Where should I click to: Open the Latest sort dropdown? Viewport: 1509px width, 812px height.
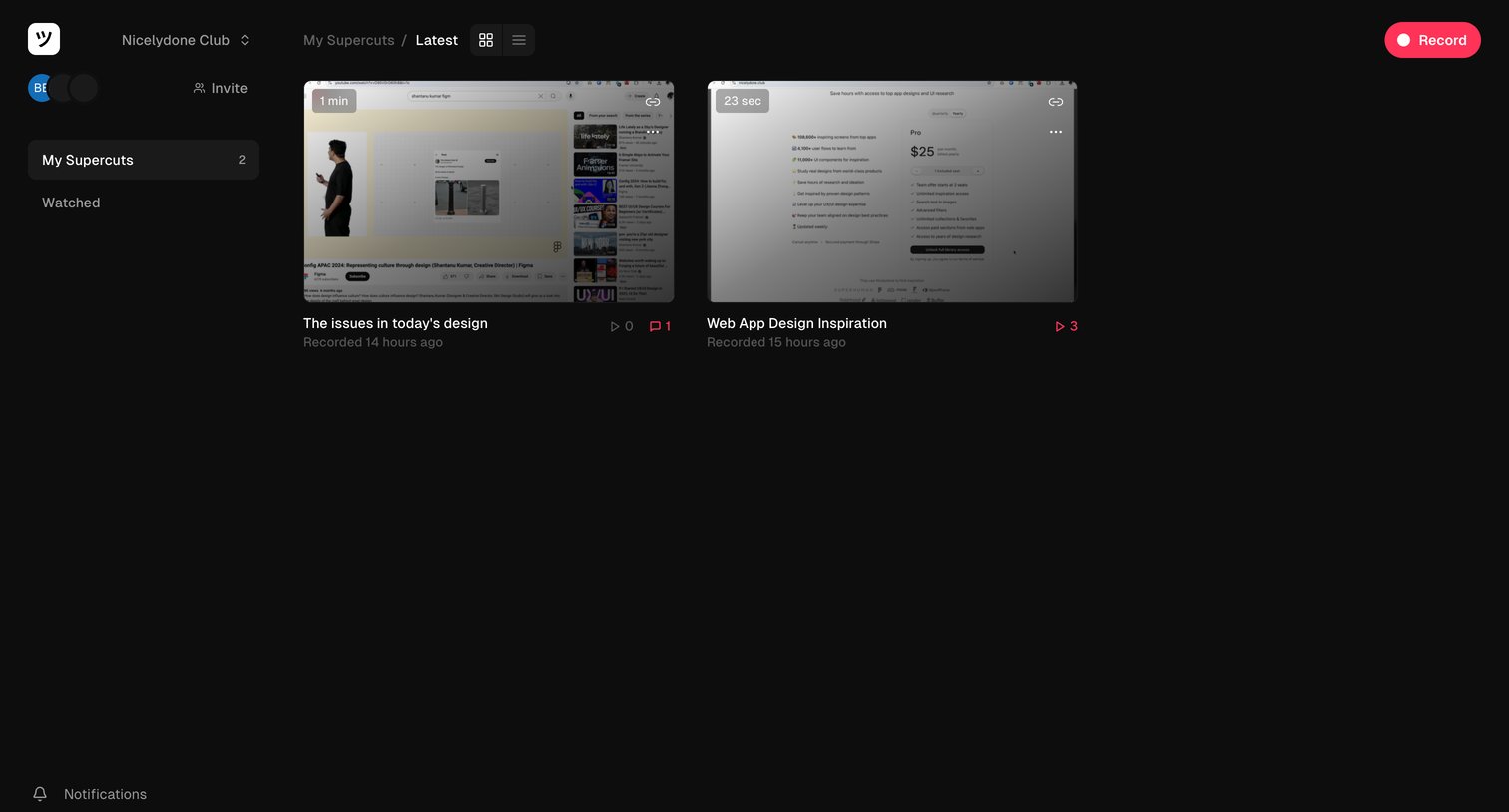click(437, 40)
